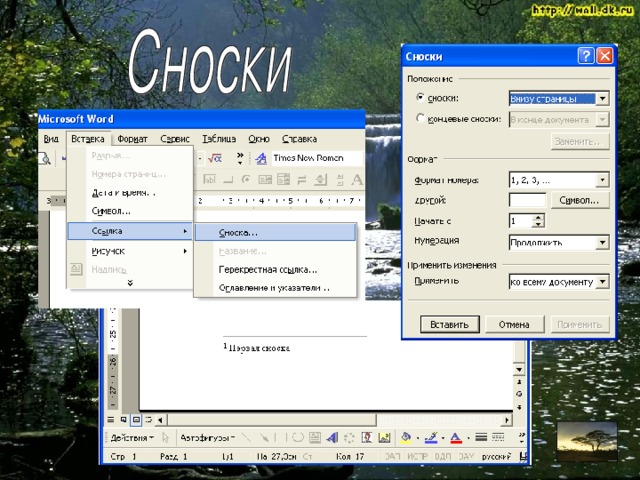Open the 'ко всему документу' apply dropdown
This screenshot has height=480, width=640.
click(x=602, y=282)
